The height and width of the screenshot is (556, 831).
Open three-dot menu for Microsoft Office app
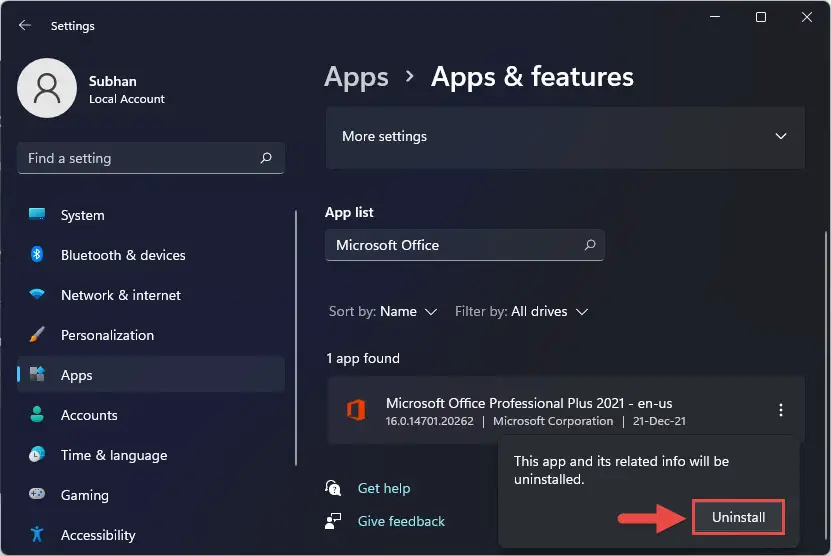(780, 410)
